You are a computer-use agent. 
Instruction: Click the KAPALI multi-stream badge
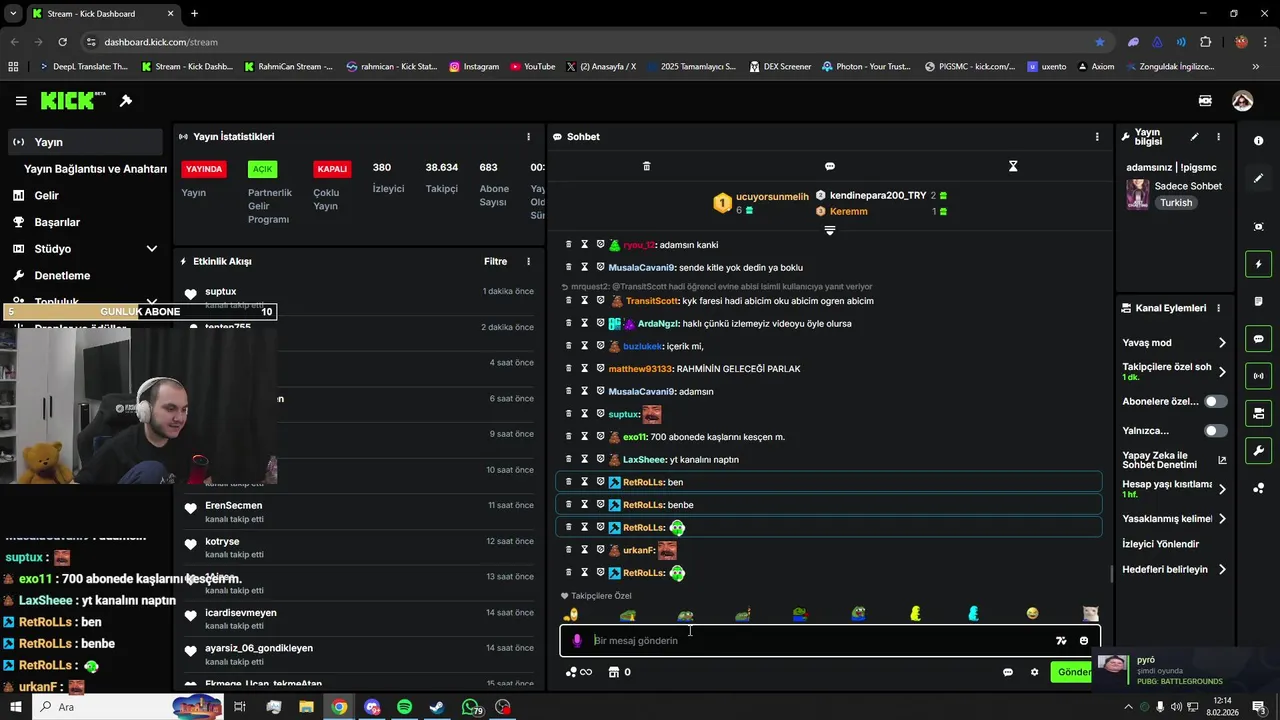pyautogui.click(x=332, y=169)
